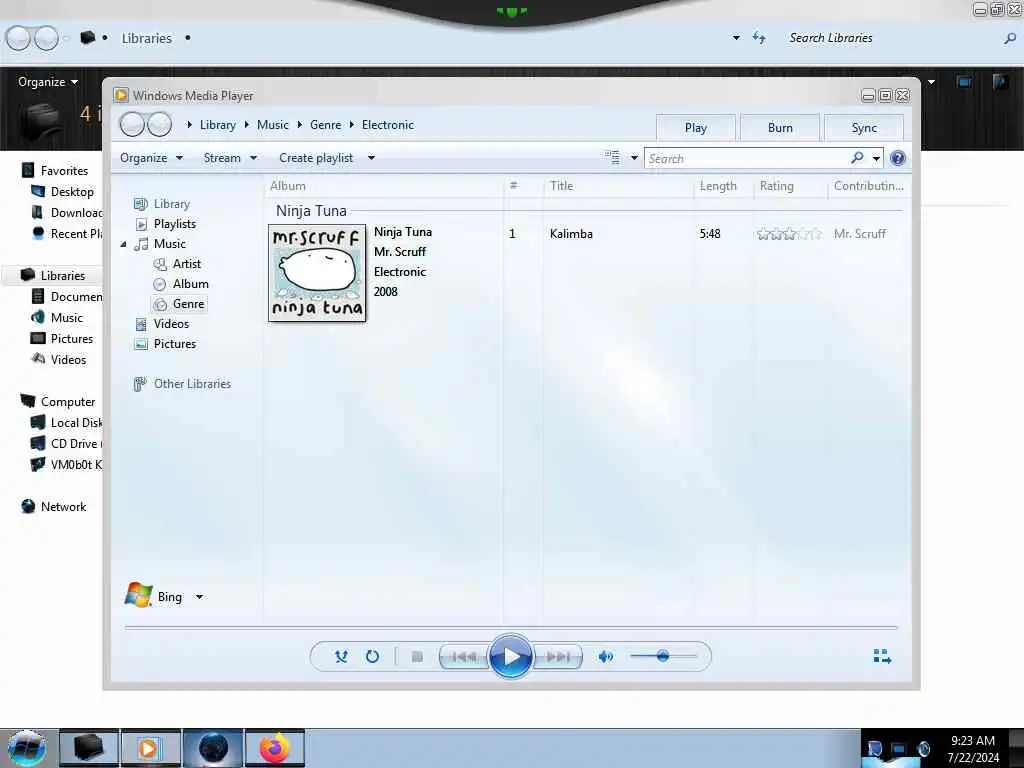Toggle repeat mode in the player
The image size is (1024, 768).
(x=372, y=656)
